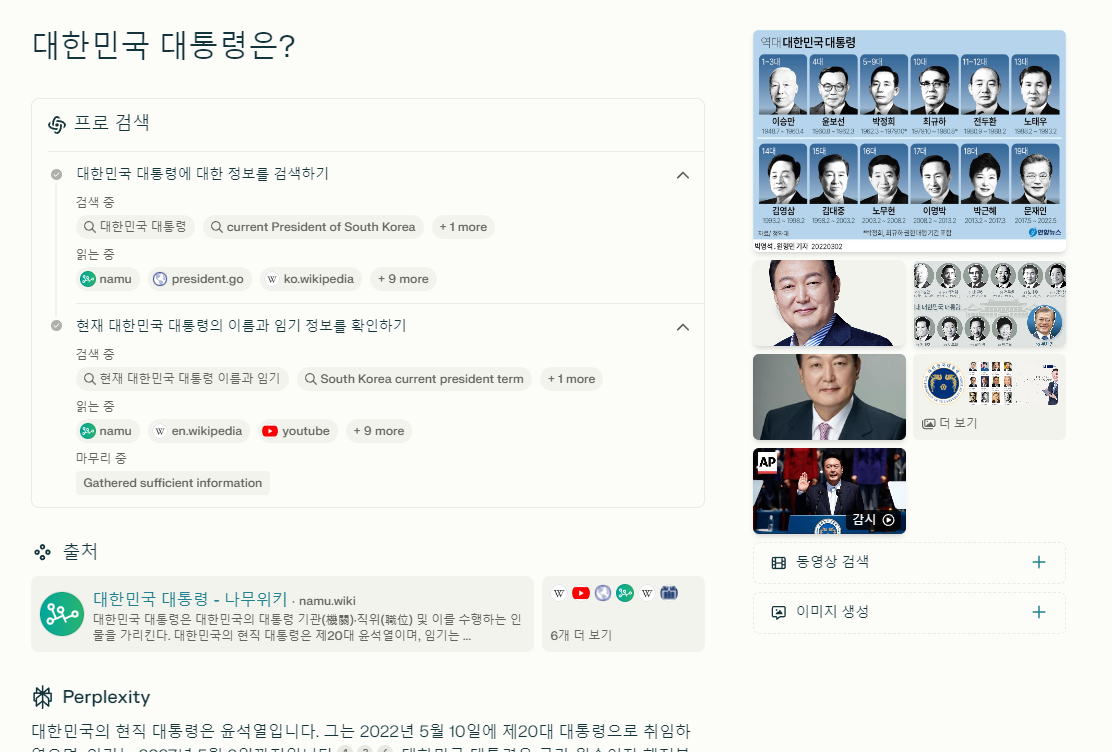Click the green namu.wiki logo icon
Image resolution: width=1112 pixels, height=752 pixels.
(x=62, y=614)
